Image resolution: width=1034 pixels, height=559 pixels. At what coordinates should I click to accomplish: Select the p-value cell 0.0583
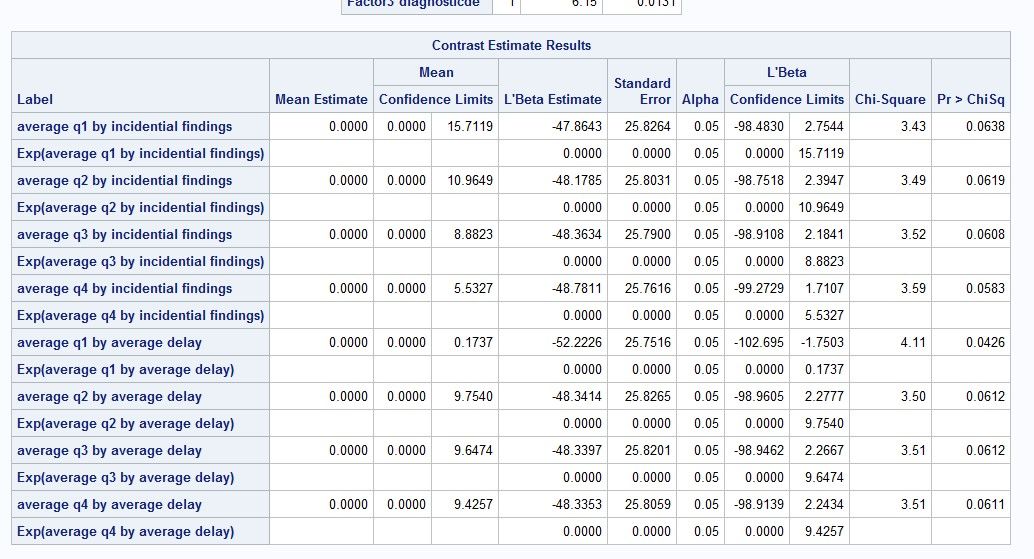(x=985, y=288)
